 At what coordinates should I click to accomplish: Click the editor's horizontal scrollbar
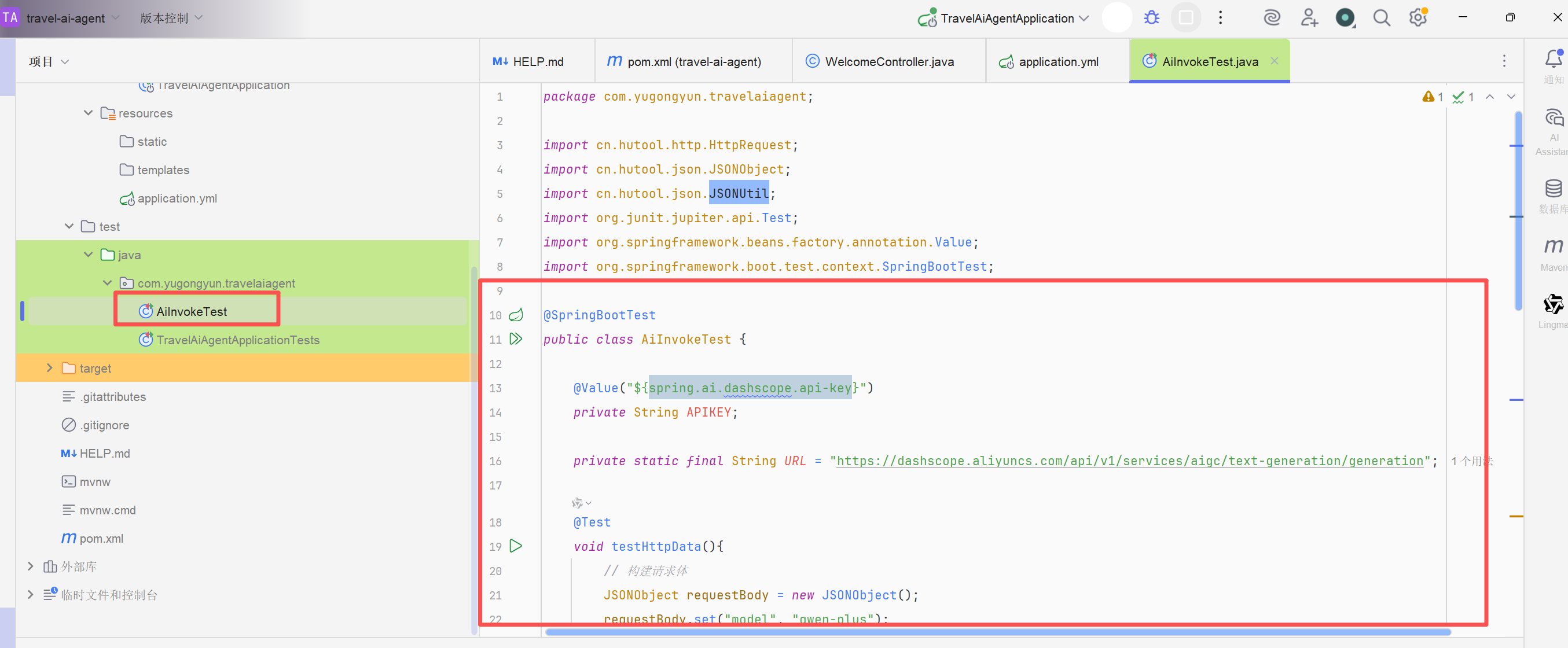998,632
